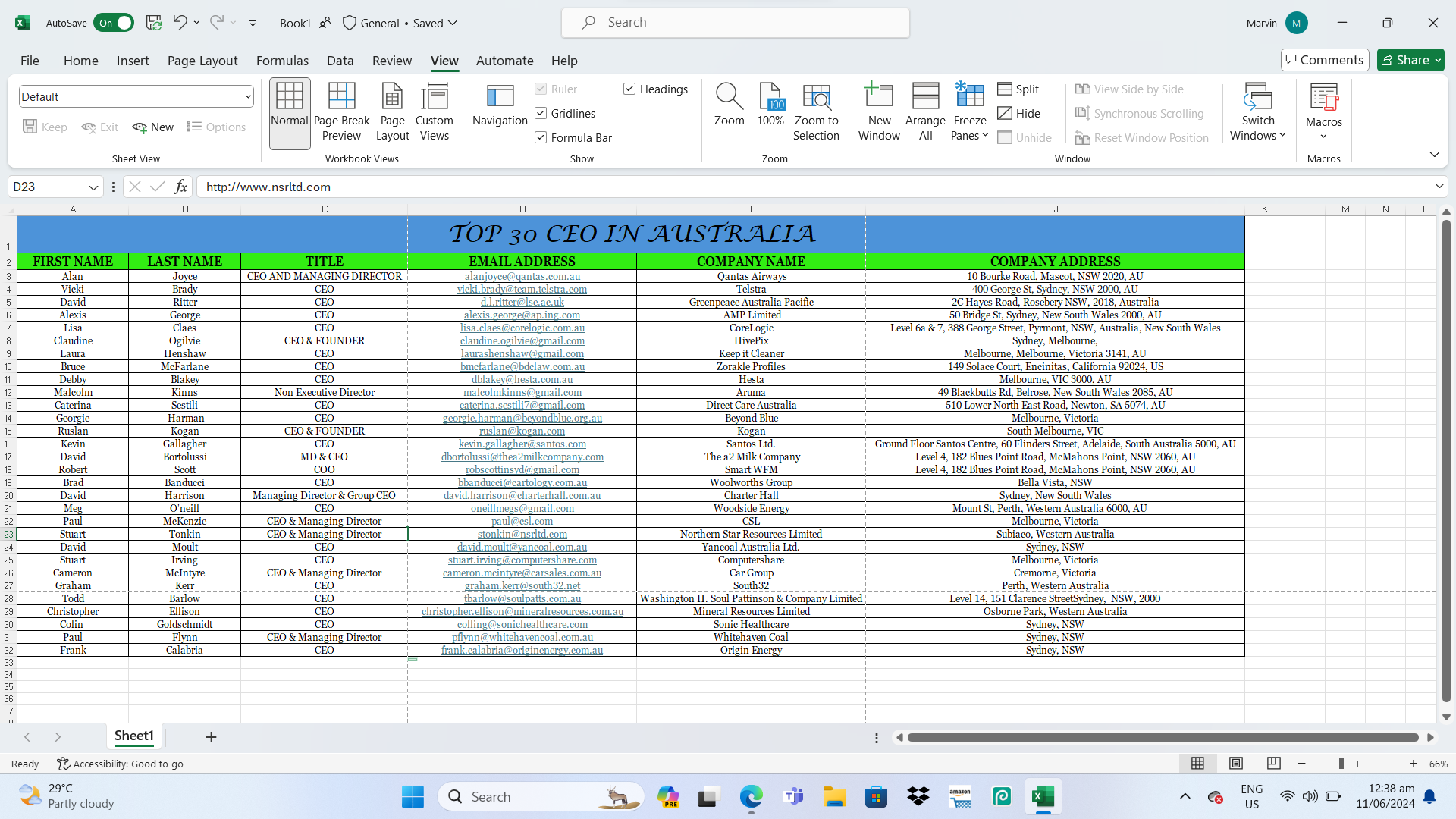
Task: Click the 66% zoom level
Action: 1438,764
